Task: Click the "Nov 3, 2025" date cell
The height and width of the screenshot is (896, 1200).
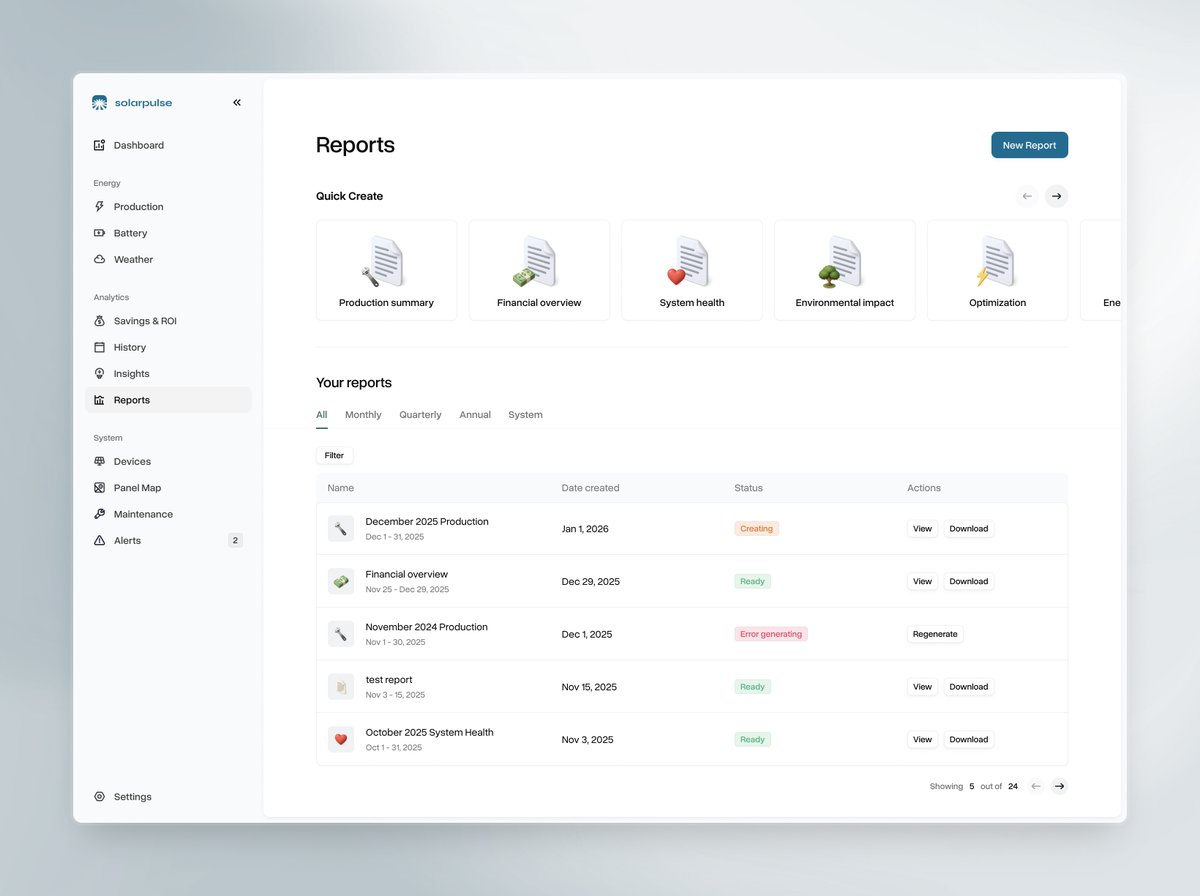Action: [587, 740]
